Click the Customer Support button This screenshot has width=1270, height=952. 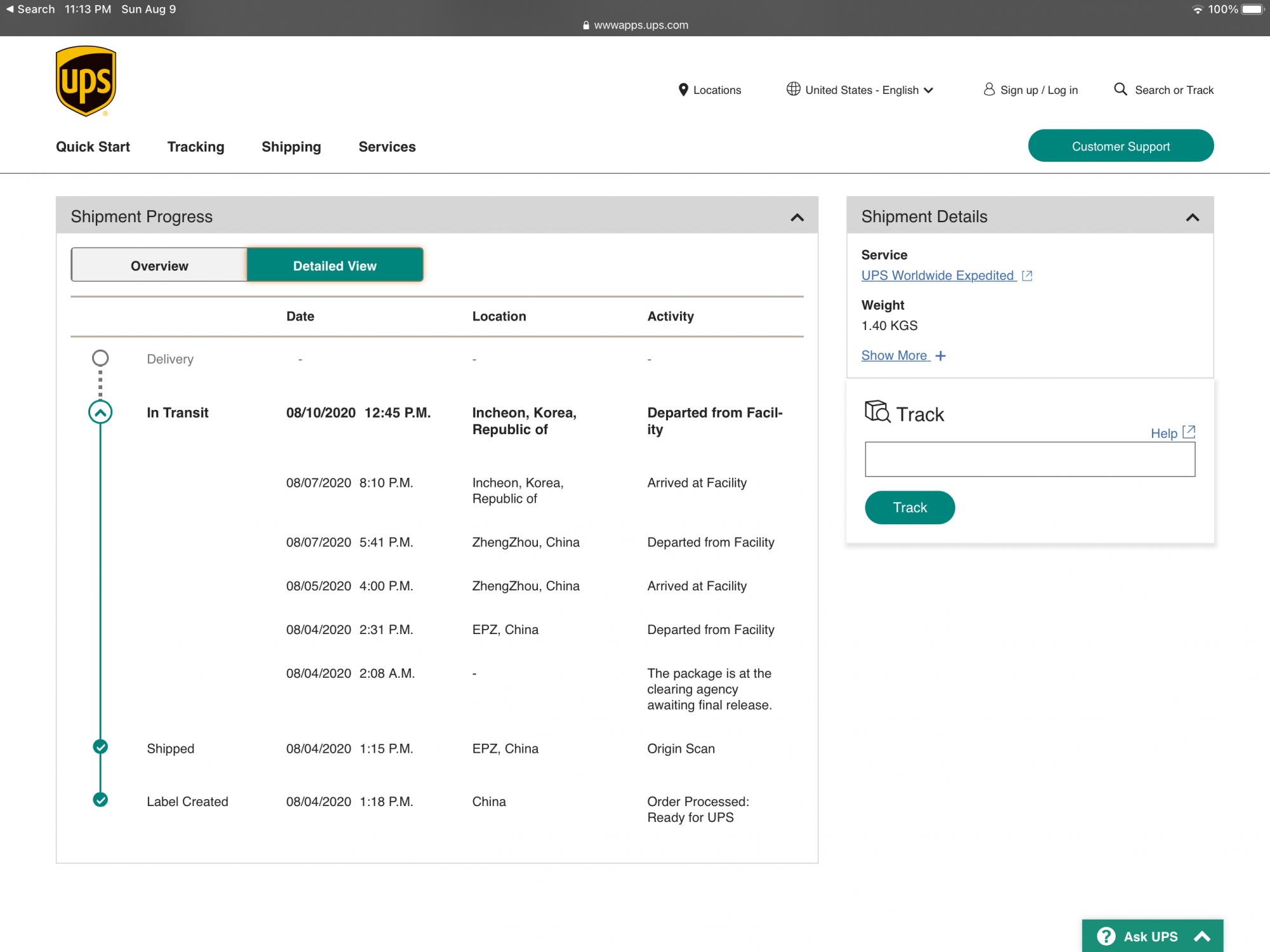point(1120,146)
